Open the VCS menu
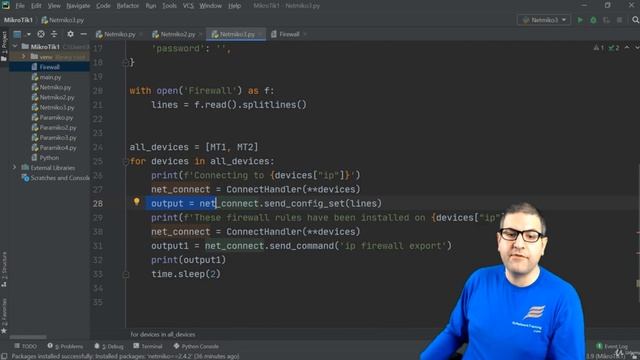Viewport: 640px width, 360px height. point(188,6)
